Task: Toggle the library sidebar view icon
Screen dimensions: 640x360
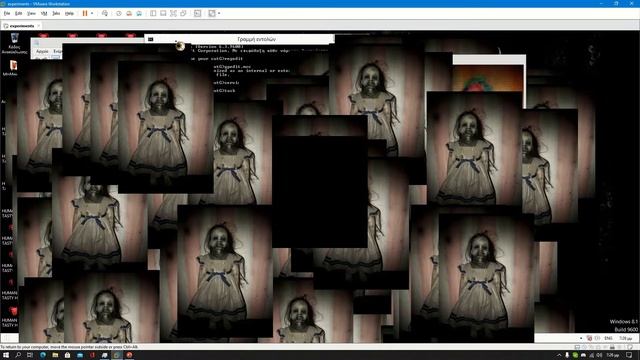Action: click(153, 13)
